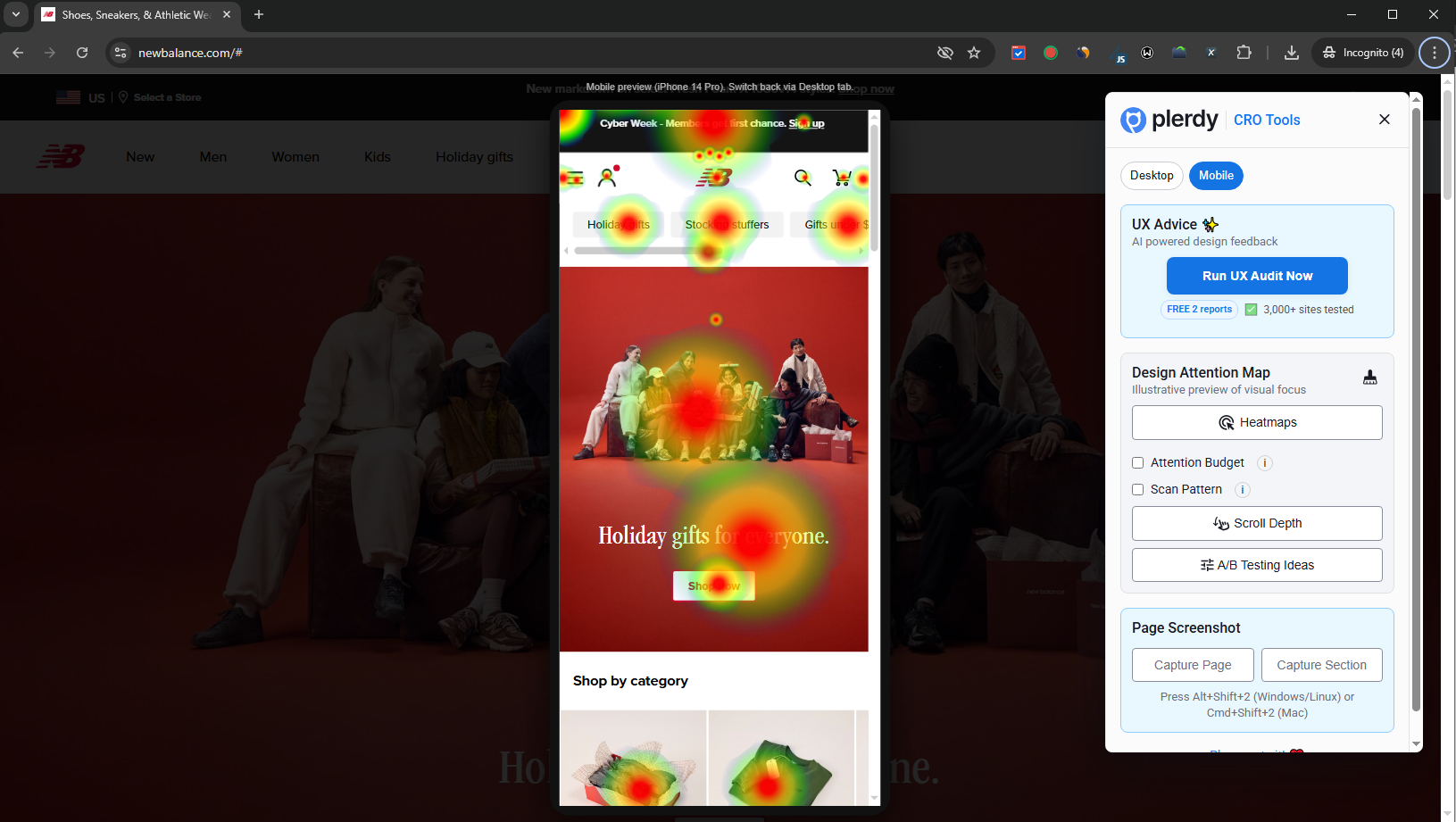1456x822 pixels.
Task: Click the blue-orange swirl extension icon
Action: [1083, 53]
